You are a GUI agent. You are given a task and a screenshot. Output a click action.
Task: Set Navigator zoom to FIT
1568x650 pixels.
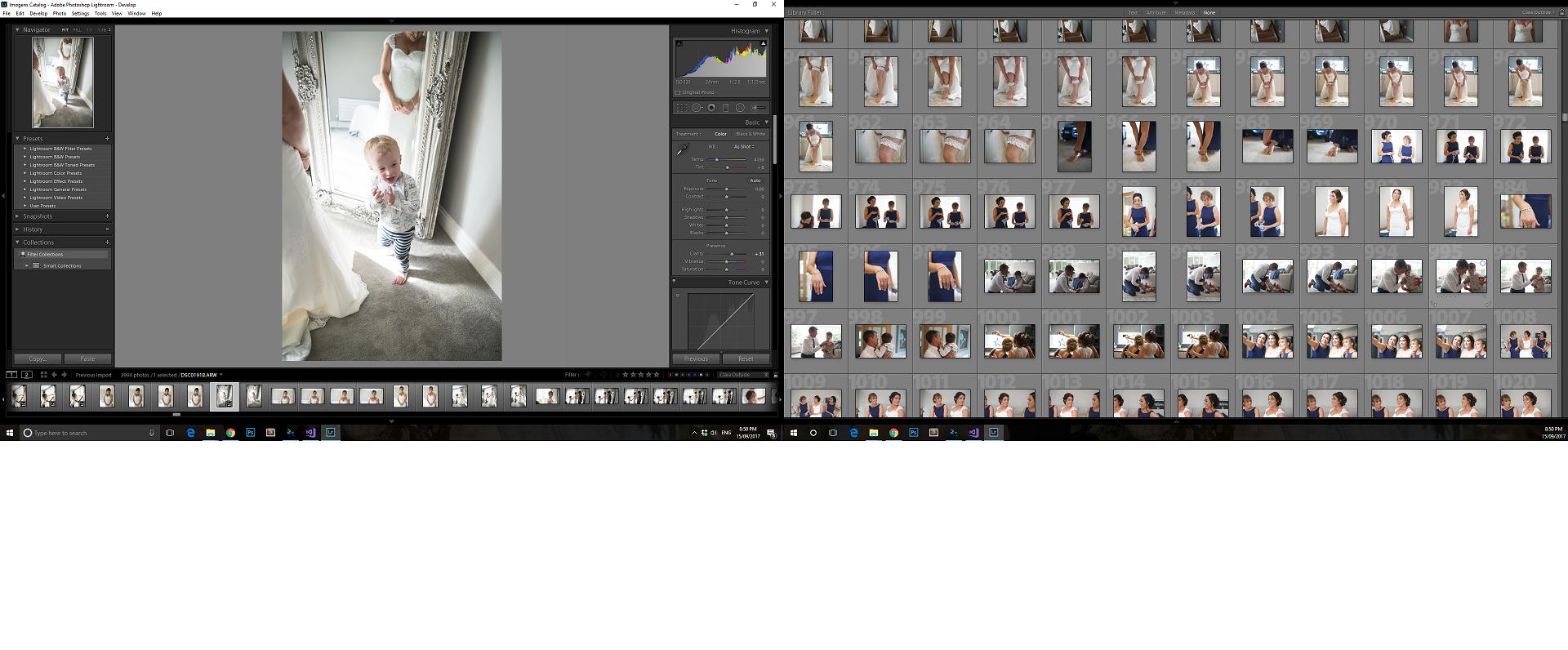65,30
